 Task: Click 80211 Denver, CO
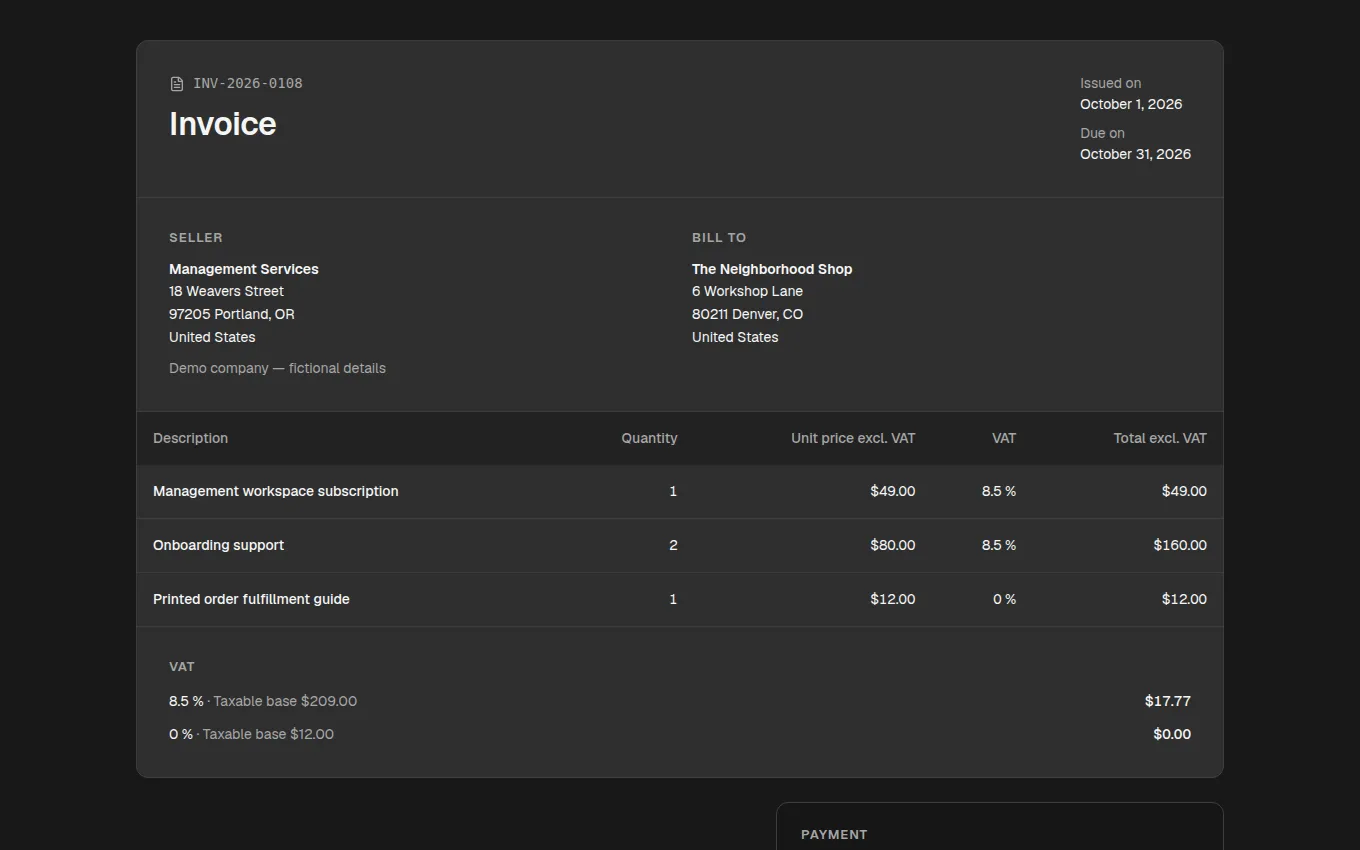click(x=747, y=314)
